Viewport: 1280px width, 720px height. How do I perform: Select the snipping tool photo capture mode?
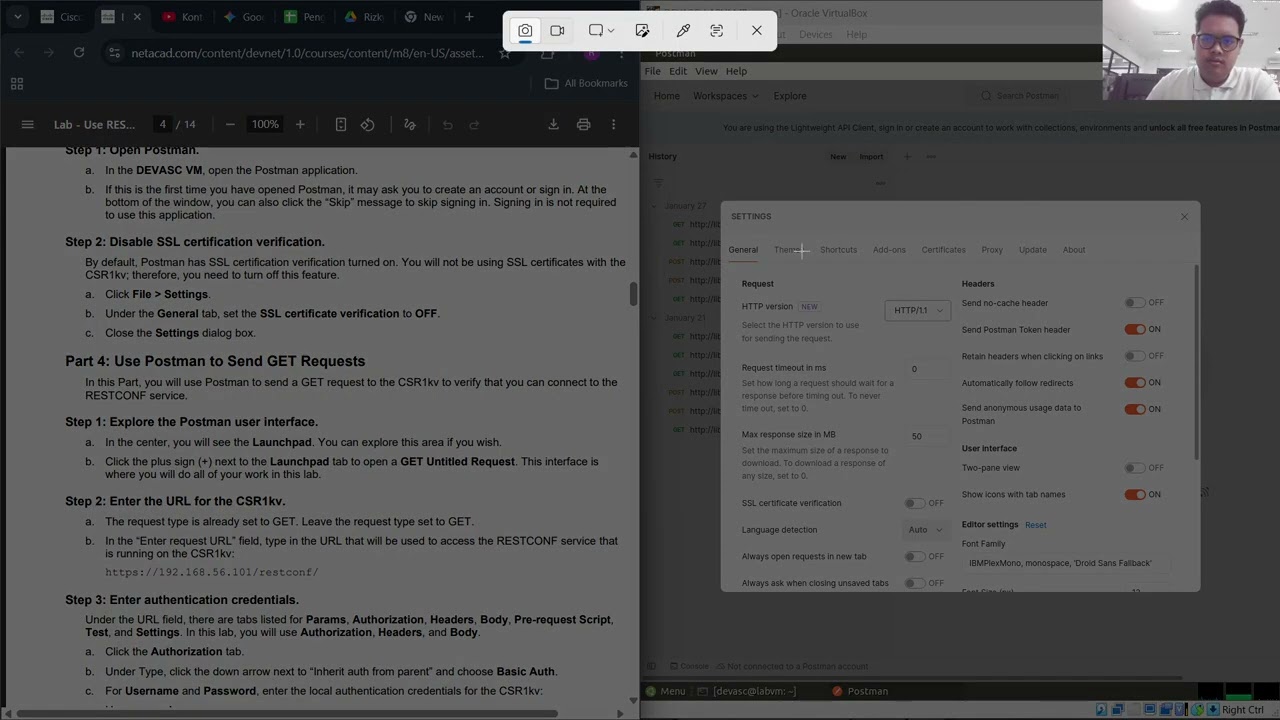pos(525,31)
